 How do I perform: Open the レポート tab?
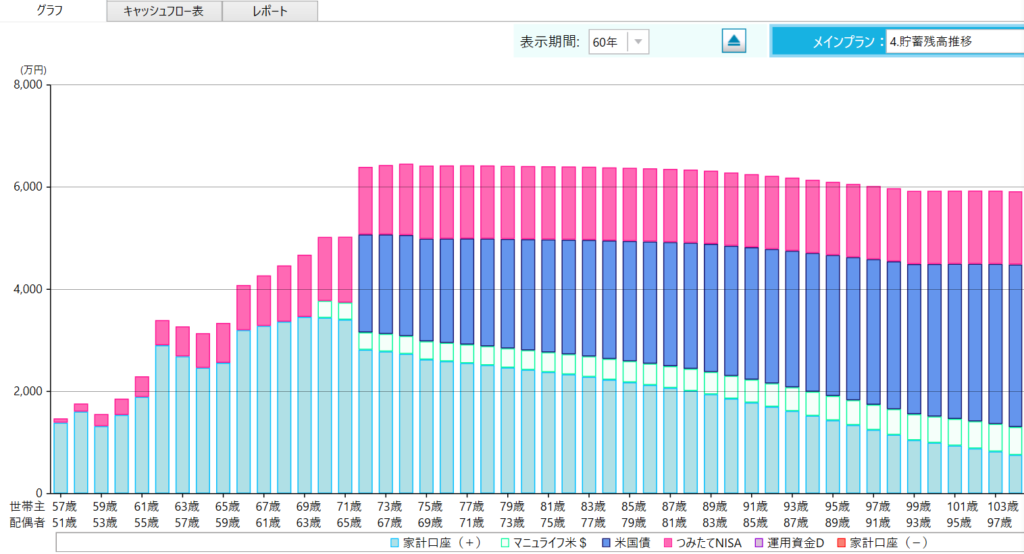[x=269, y=11]
